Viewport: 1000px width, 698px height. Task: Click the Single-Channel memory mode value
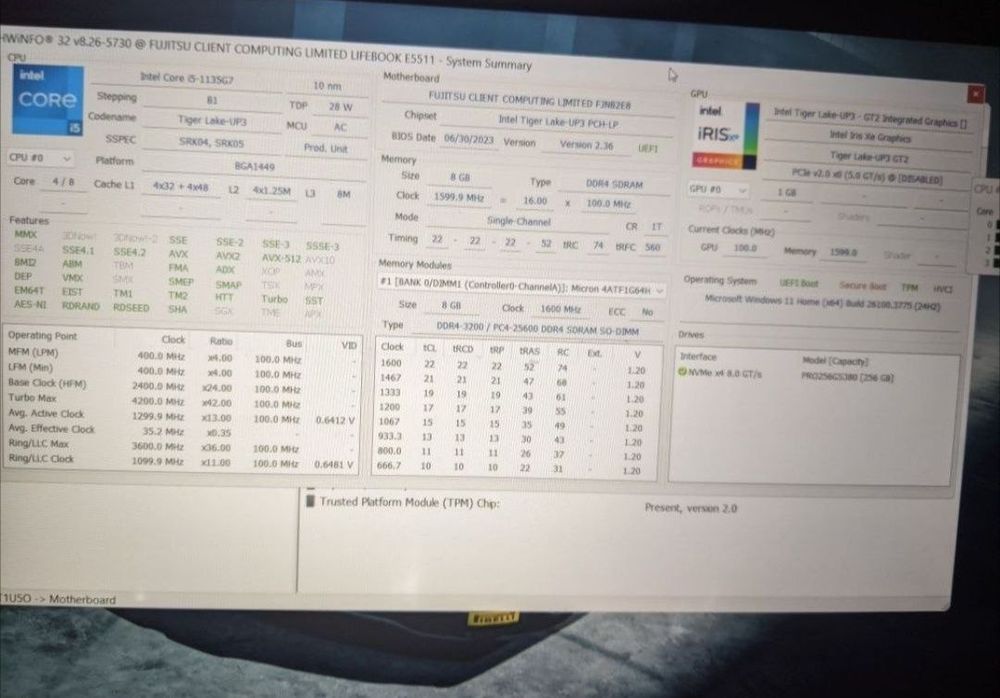pos(518,221)
